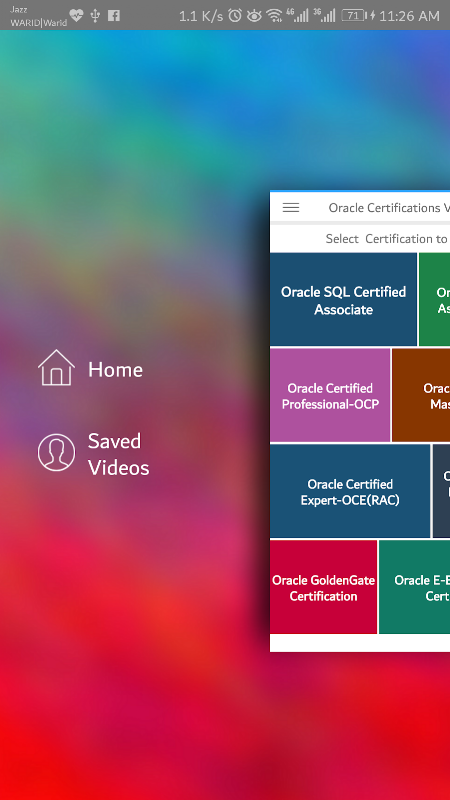Screen dimensions: 450x800
Task: Tap the alarm clock status icon
Action: pyautogui.click(x=235, y=16)
